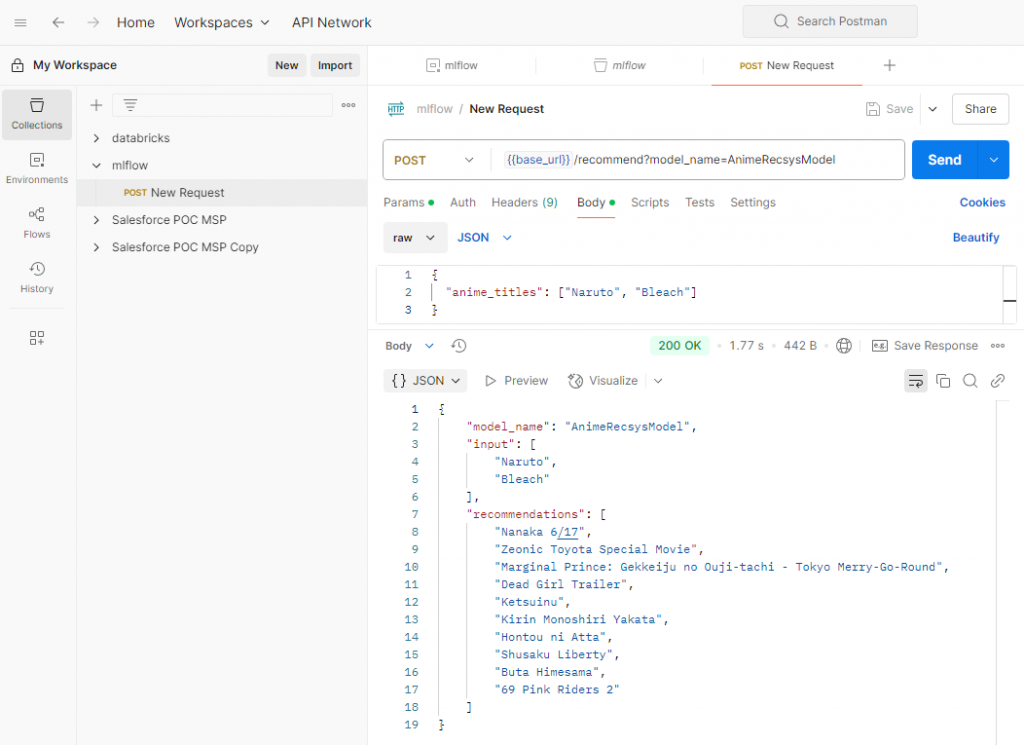This screenshot has width=1024, height=745.
Task: Send the request
Action: click(x=944, y=160)
